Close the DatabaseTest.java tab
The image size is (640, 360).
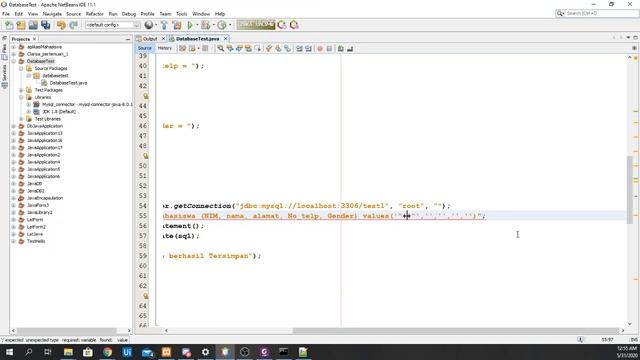click(x=225, y=39)
